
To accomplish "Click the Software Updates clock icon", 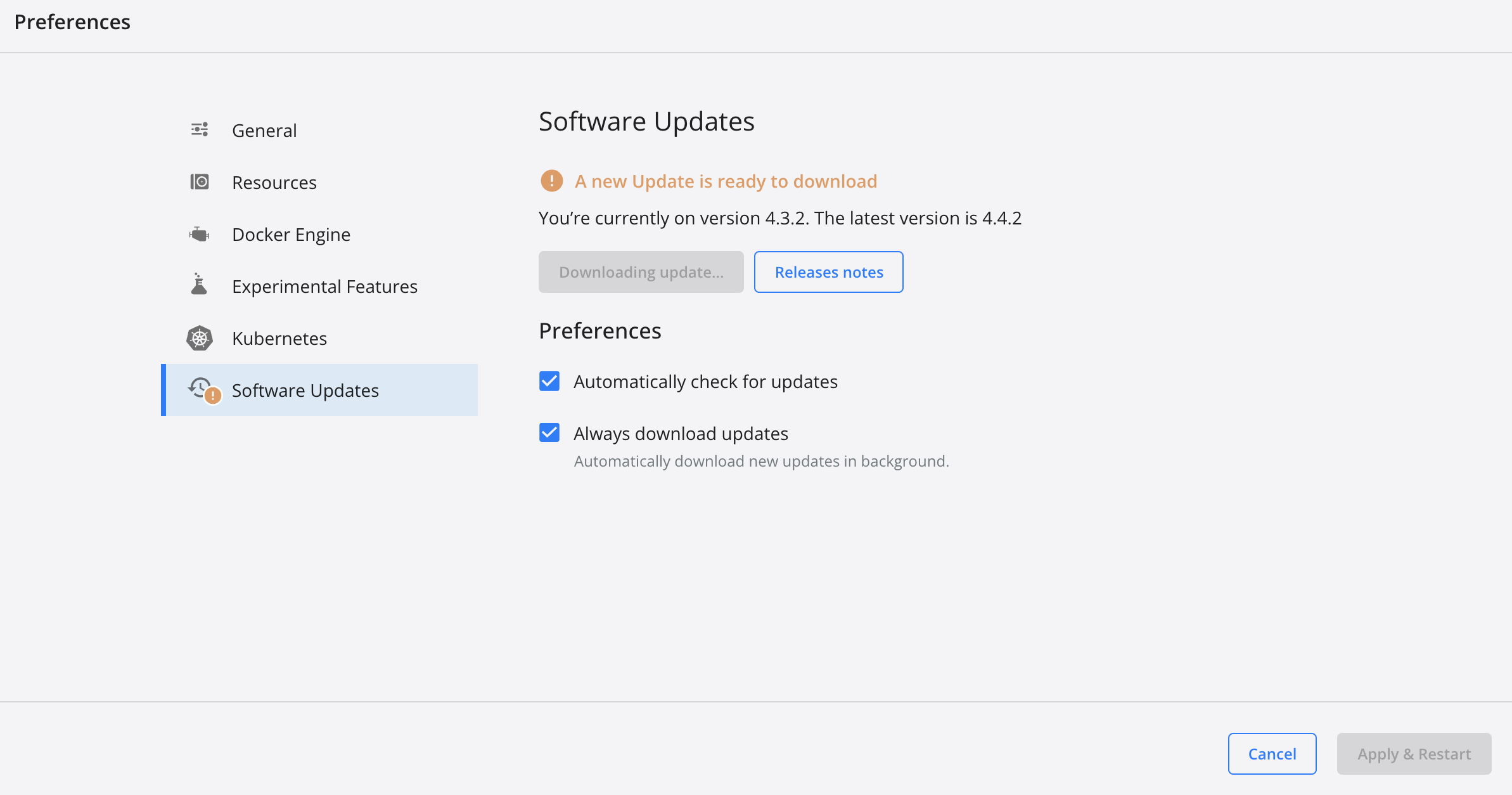I will tap(199, 387).
